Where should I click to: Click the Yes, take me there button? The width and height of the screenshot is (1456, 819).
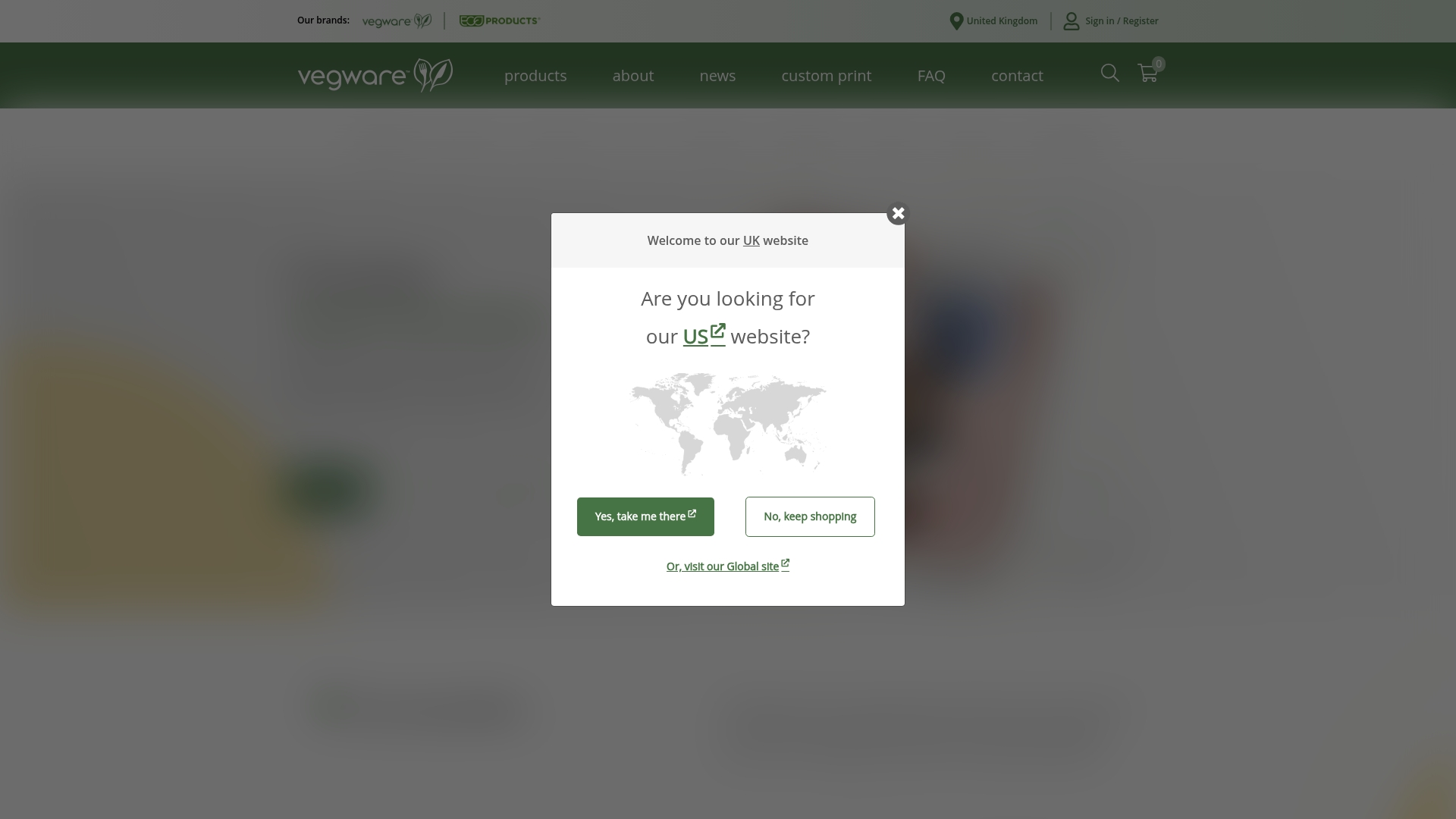[x=645, y=516]
